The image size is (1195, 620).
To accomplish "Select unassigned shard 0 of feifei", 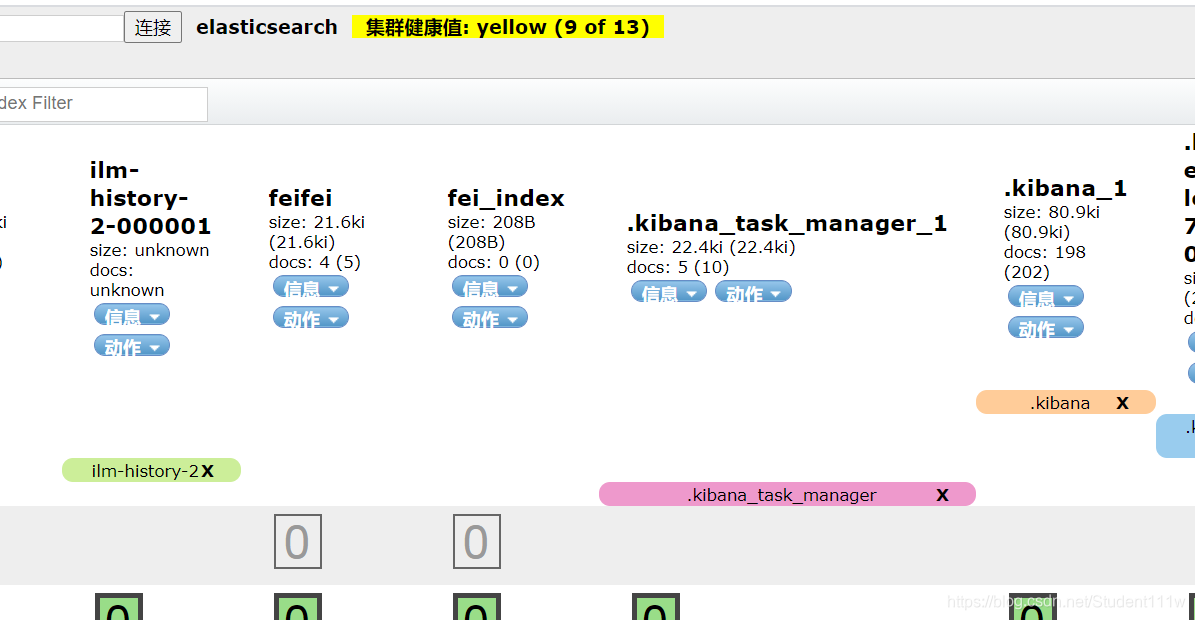I will click(x=298, y=542).
